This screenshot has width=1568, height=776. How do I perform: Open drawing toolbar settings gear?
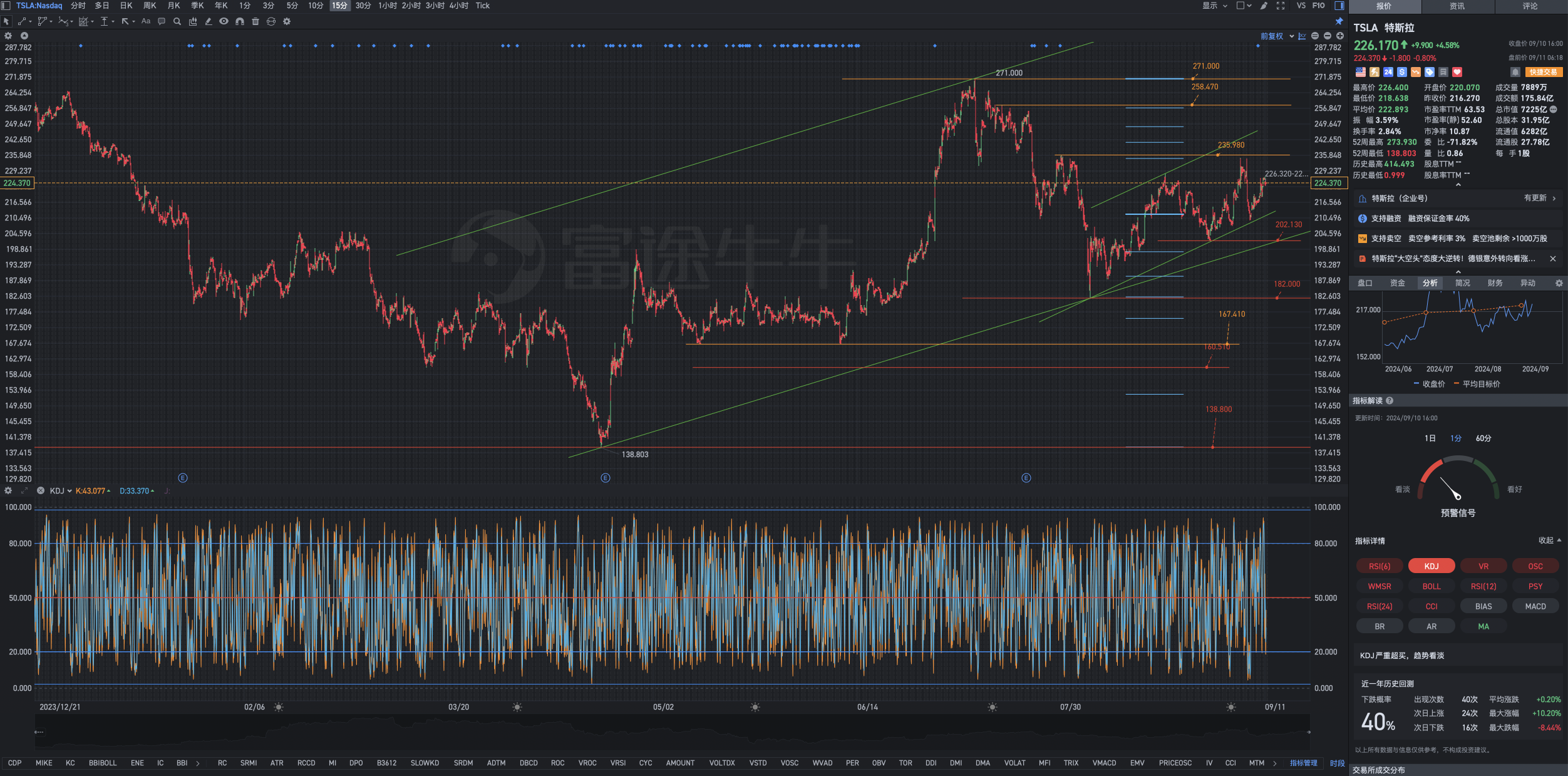(x=287, y=21)
